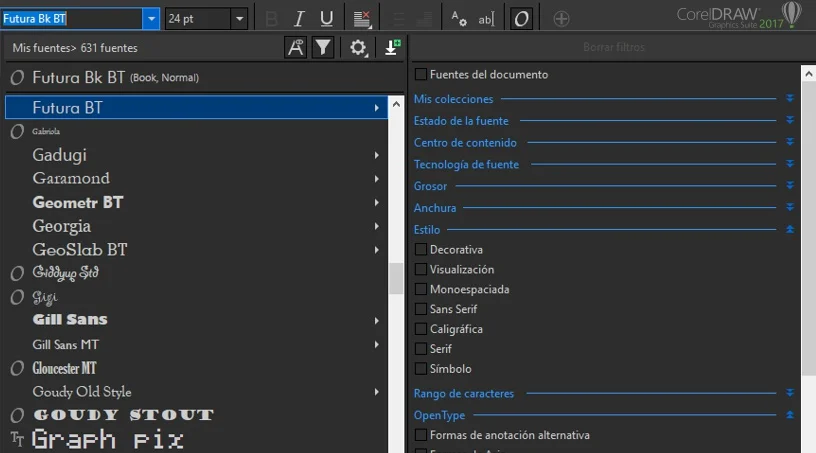Expand the Anchura section

click(789, 207)
